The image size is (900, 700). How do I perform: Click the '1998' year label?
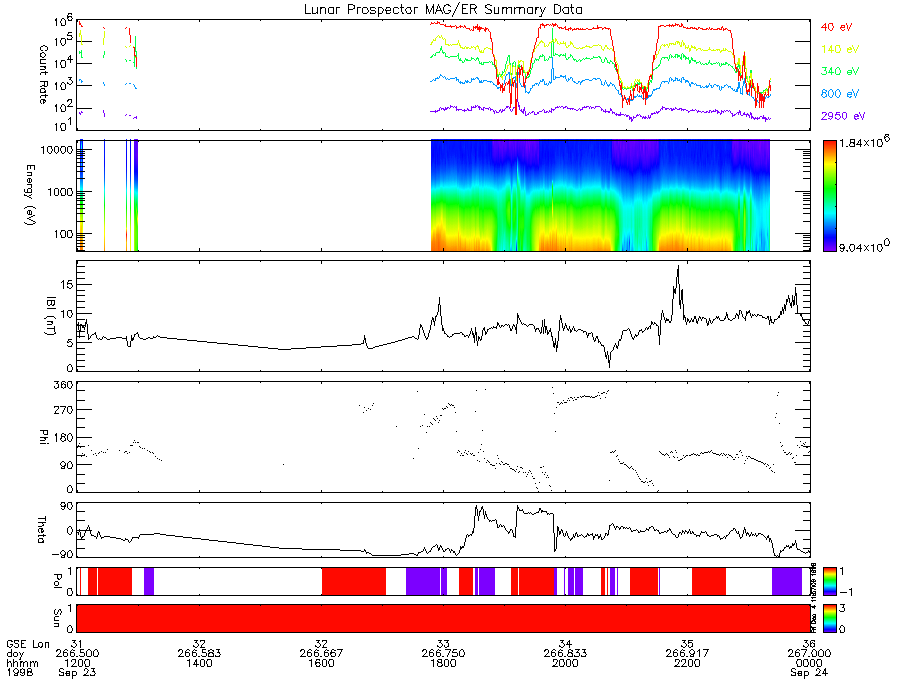tap(20, 672)
